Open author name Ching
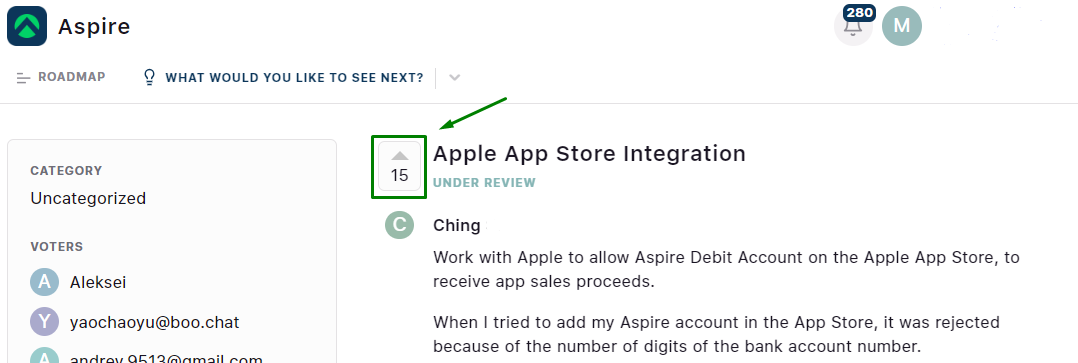Image resolution: width=1078 pixels, height=363 pixels. pyautogui.click(x=456, y=226)
